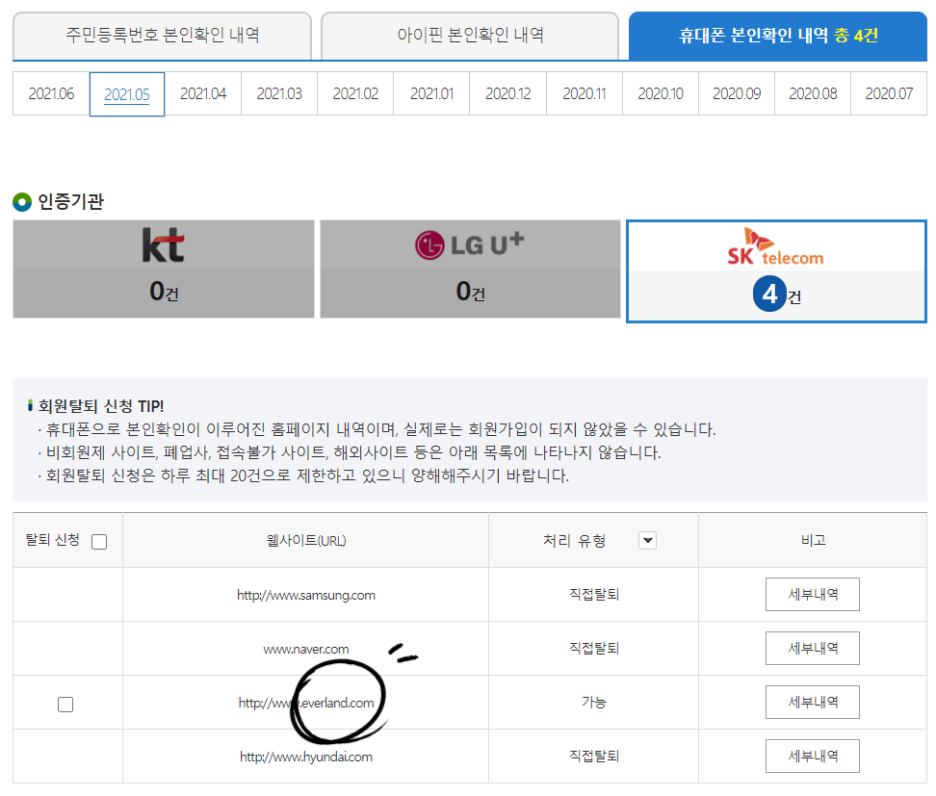Open 세부내역 for naver.com
The width and height of the screenshot is (936, 796).
click(812, 648)
